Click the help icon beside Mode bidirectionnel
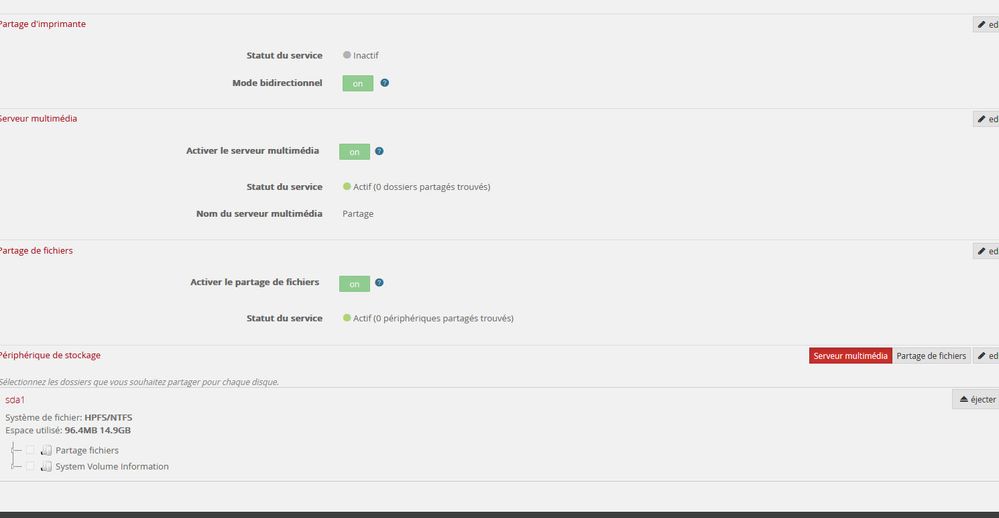 click(385, 83)
